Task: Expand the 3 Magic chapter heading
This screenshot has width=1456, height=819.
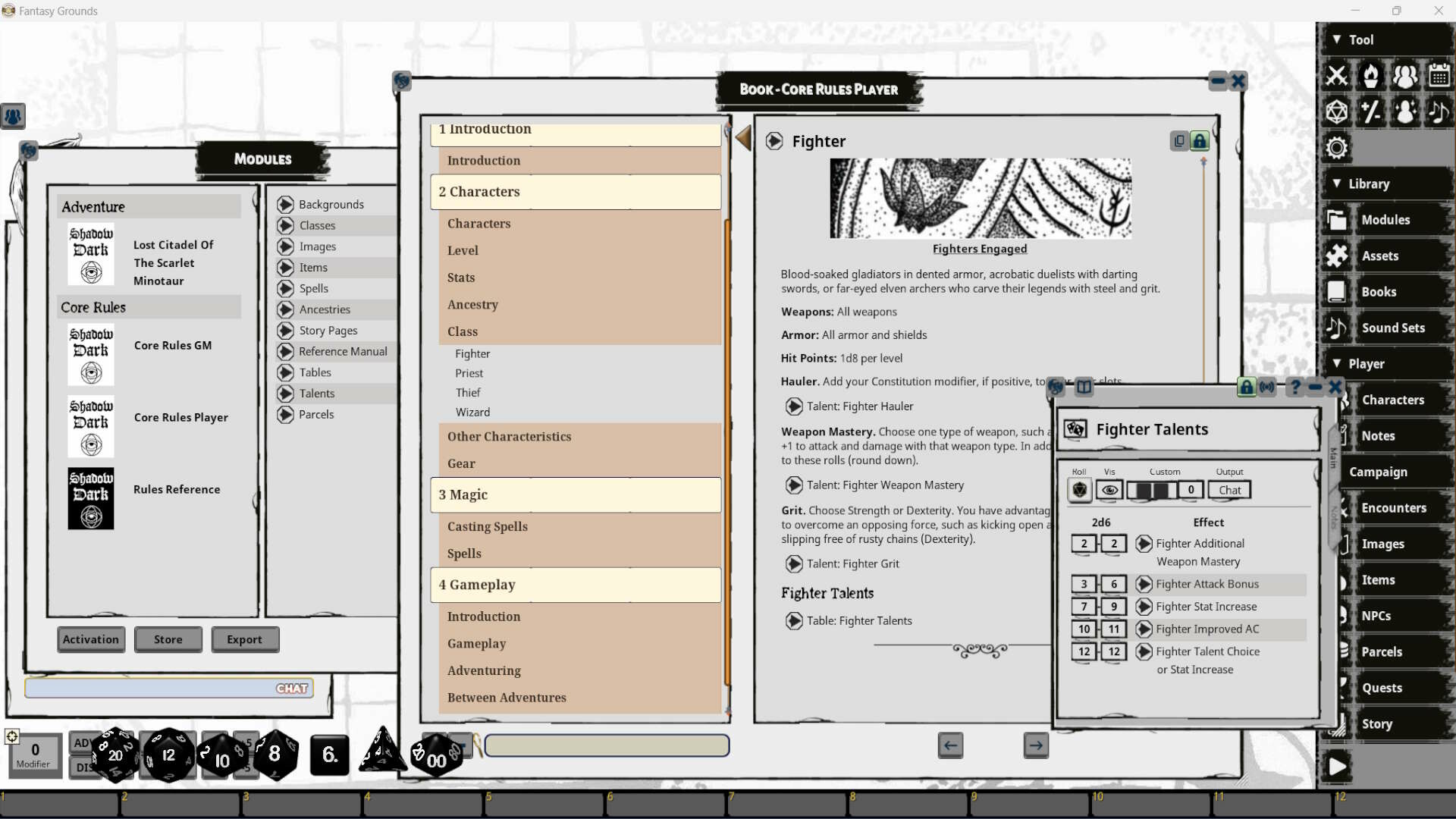Action: click(x=576, y=494)
